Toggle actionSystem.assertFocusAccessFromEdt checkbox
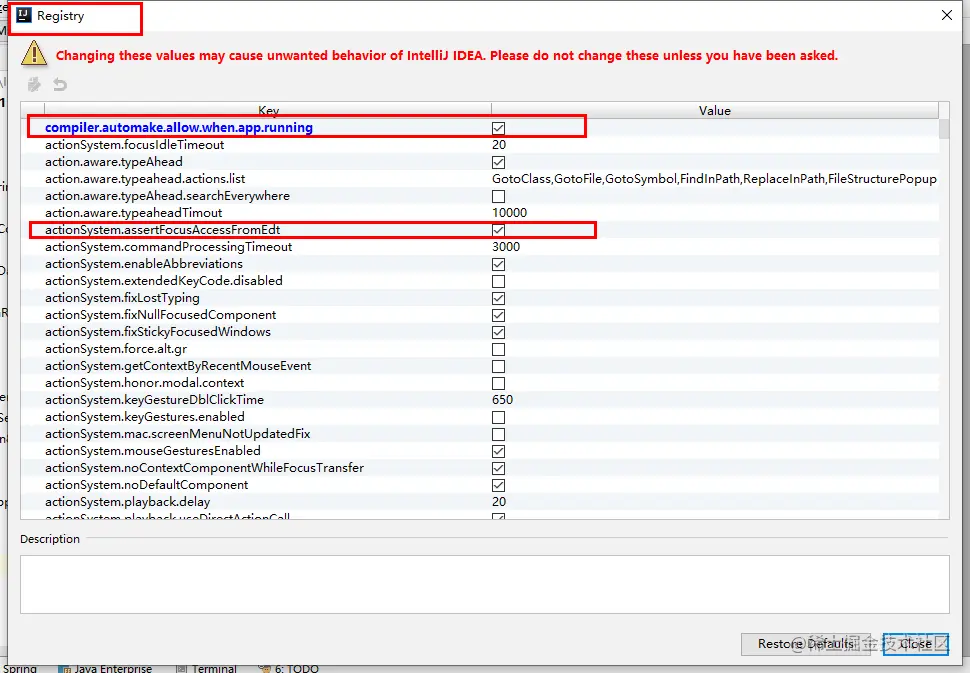The image size is (970, 673). (x=499, y=230)
